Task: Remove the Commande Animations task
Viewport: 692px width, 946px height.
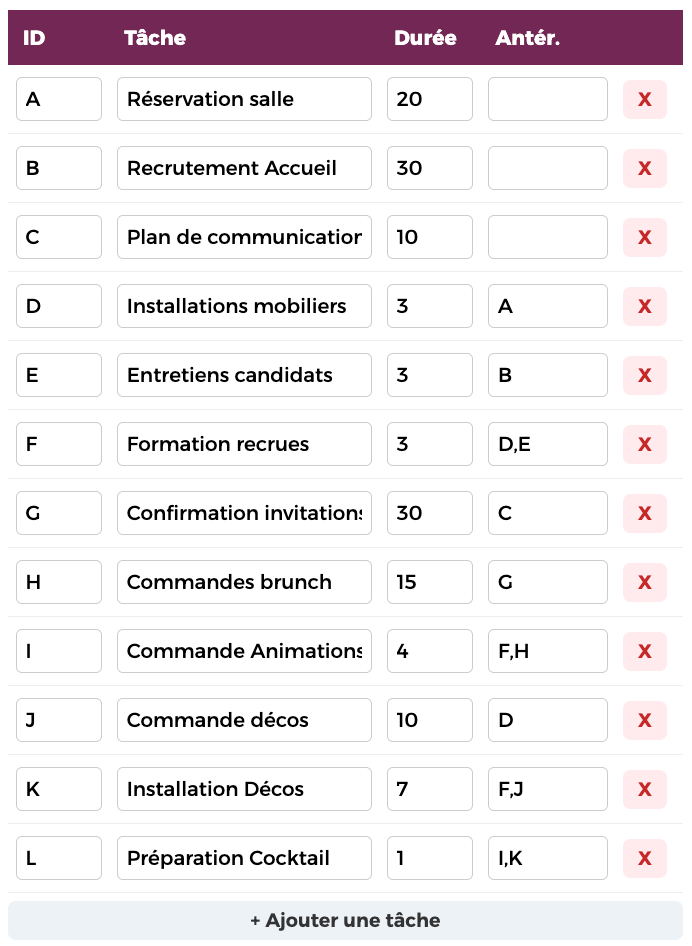Action: pyautogui.click(x=644, y=651)
